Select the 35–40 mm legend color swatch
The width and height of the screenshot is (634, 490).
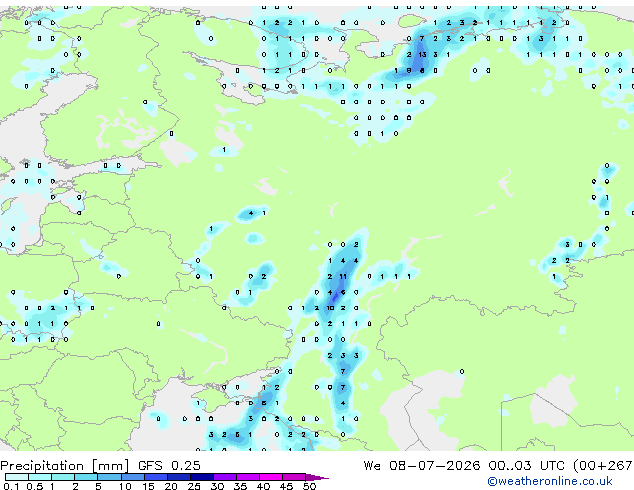[x=247, y=477]
